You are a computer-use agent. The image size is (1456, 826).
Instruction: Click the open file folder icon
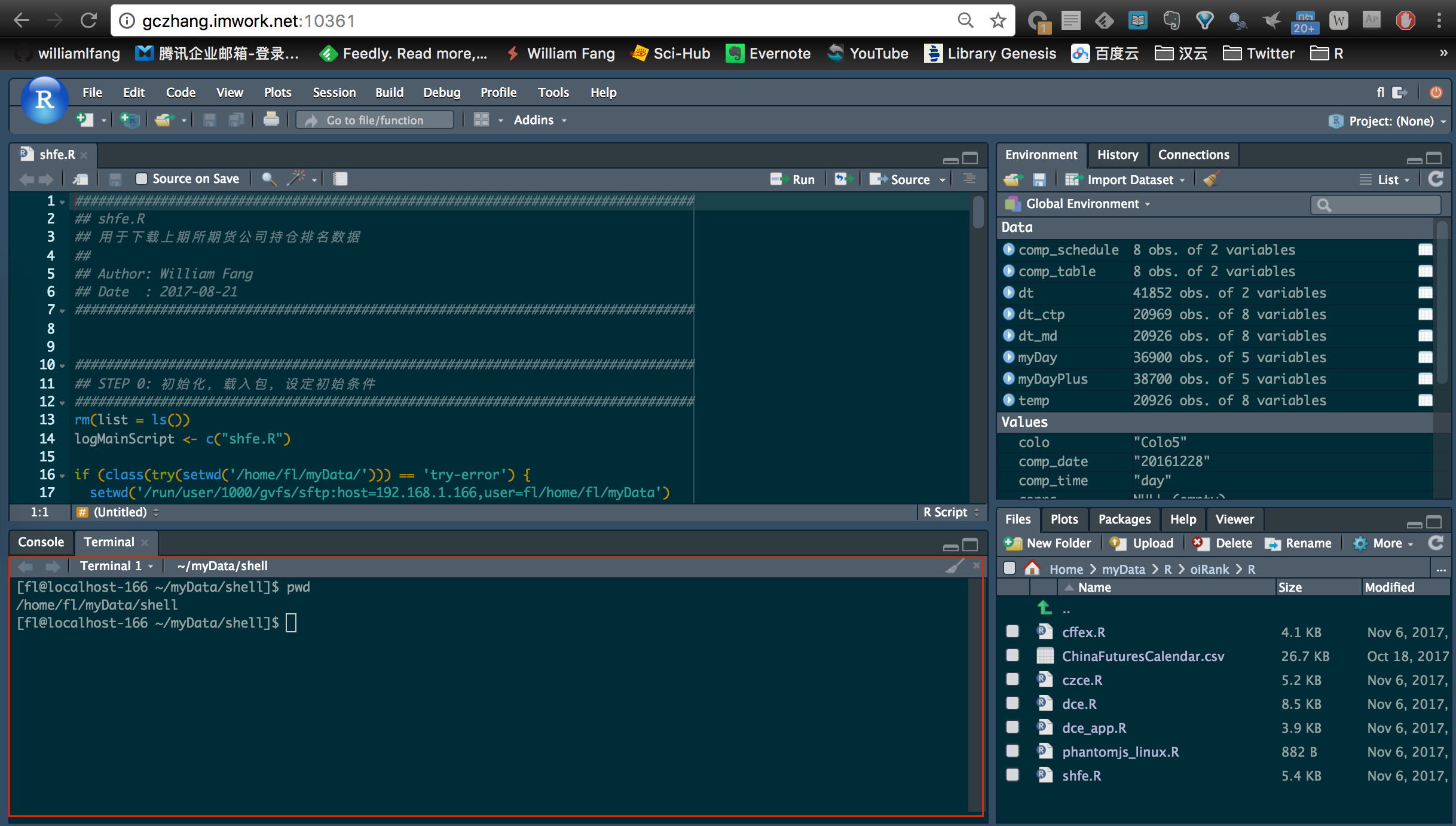click(x=164, y=120)
